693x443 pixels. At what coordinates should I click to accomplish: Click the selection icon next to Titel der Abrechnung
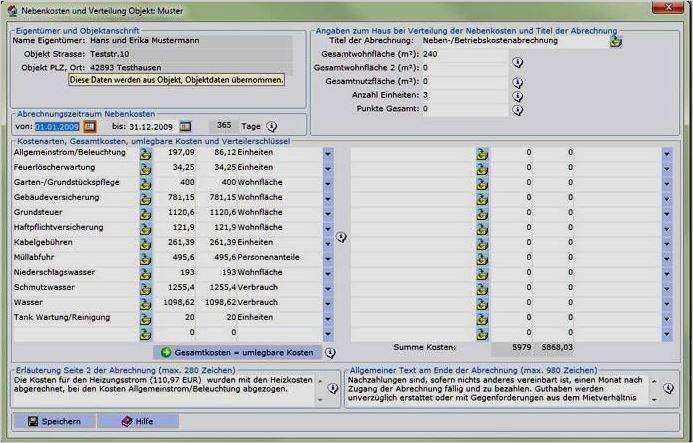pyautogui.click(x=616, y=41)
